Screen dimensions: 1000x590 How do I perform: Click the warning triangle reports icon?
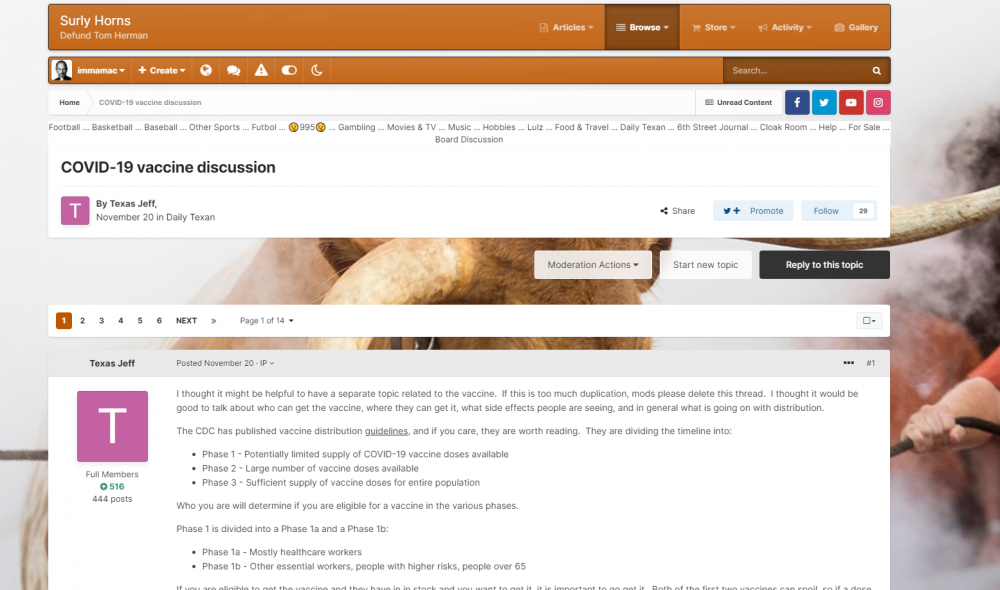tap(261, 71)
